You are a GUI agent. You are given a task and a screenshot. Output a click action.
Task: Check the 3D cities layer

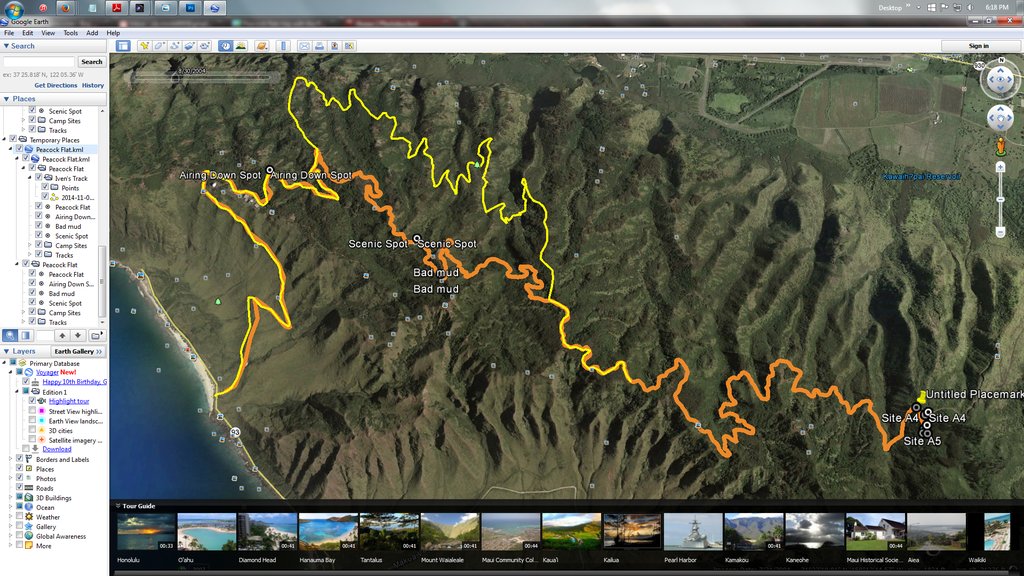tap(32, 430)
